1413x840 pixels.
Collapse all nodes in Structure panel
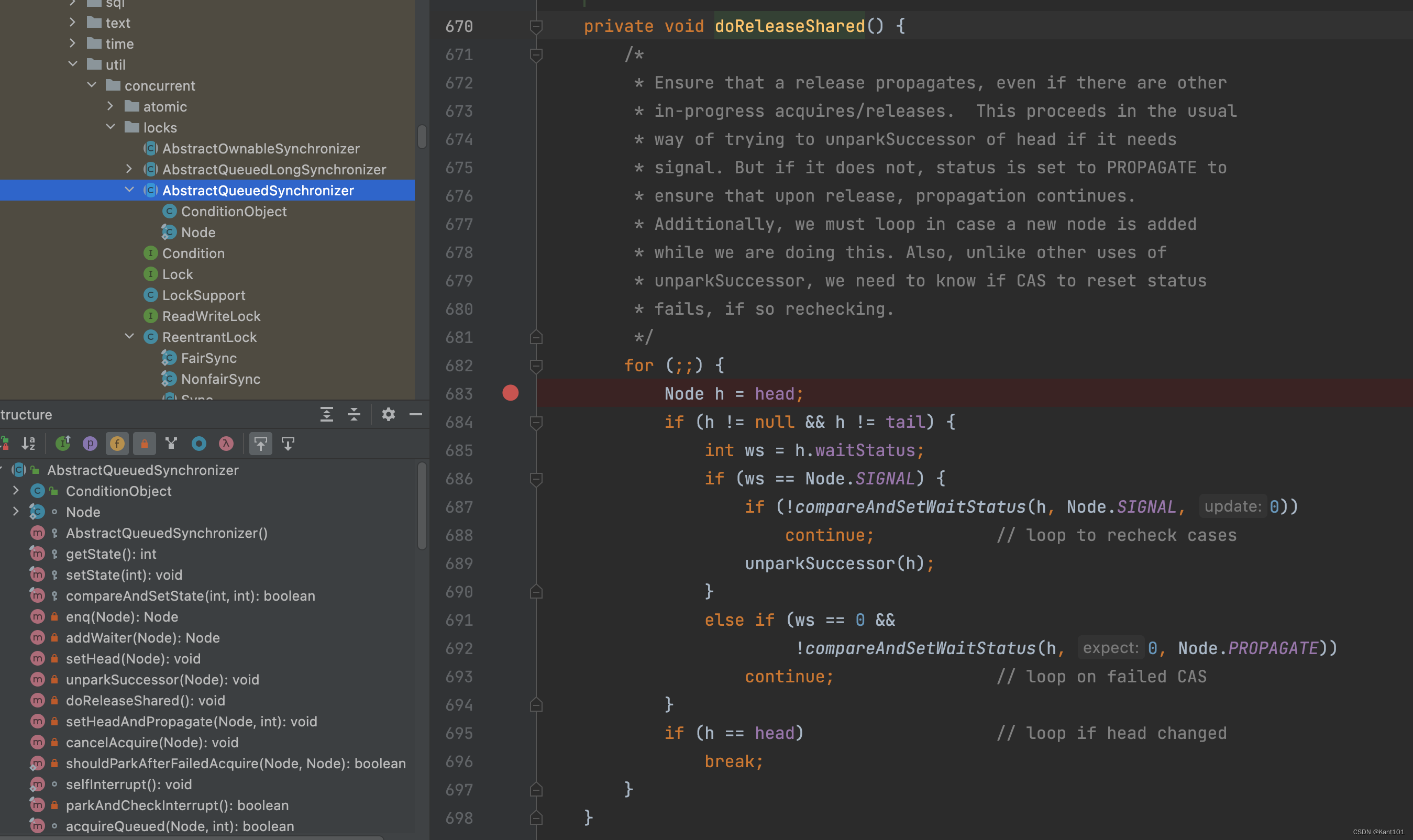tap(354, 414)
